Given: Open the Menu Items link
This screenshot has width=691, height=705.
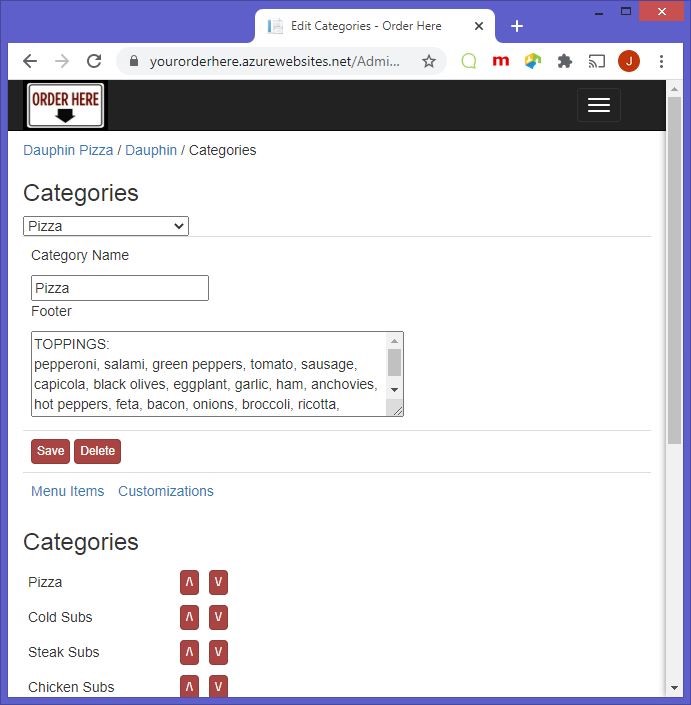Looking at the screenshot, I should tap(67, 491).
